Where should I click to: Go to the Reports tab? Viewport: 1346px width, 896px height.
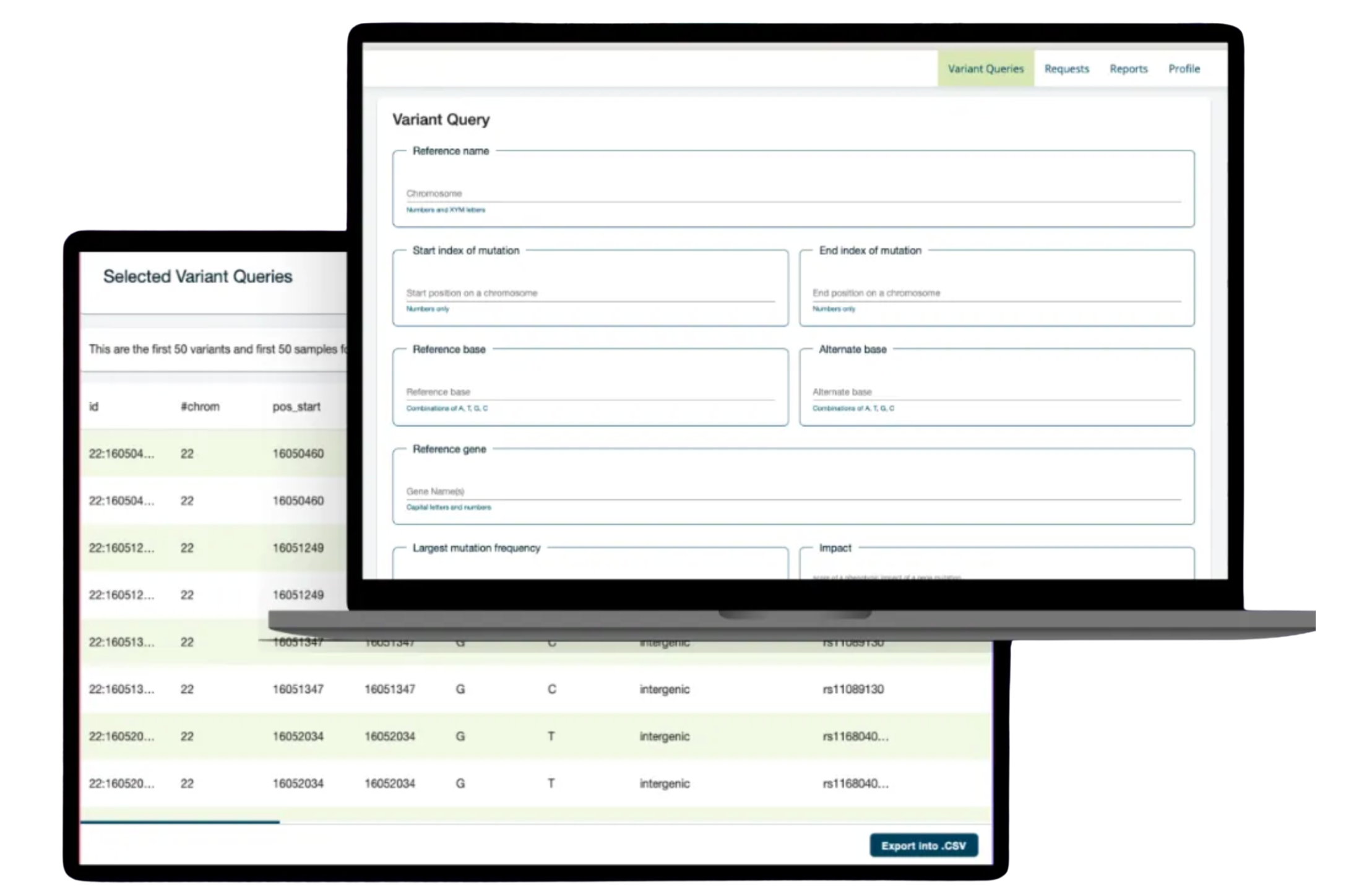1128,69
